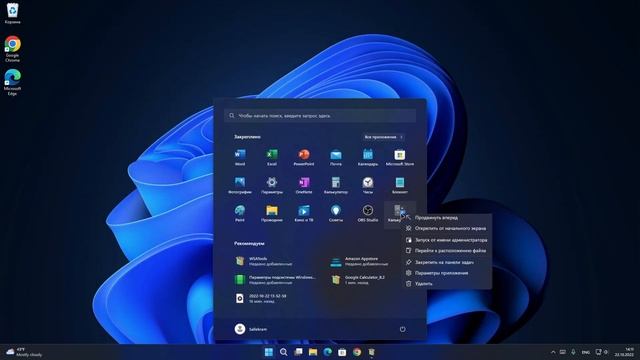Choose 'Открепить от начального экрана' option
Image resolution: width=640 pixels, height=360 pixels.
(447, 229)
